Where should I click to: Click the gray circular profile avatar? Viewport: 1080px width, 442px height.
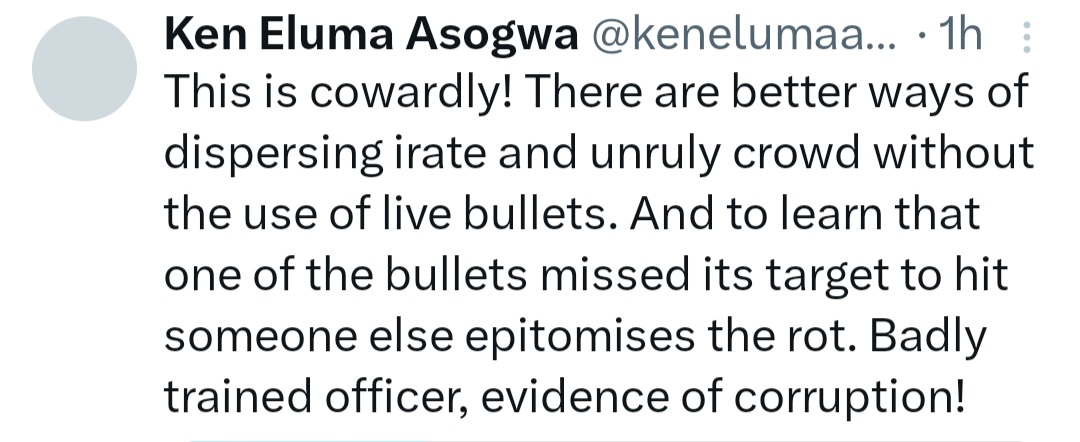click(x=84, y=69)
